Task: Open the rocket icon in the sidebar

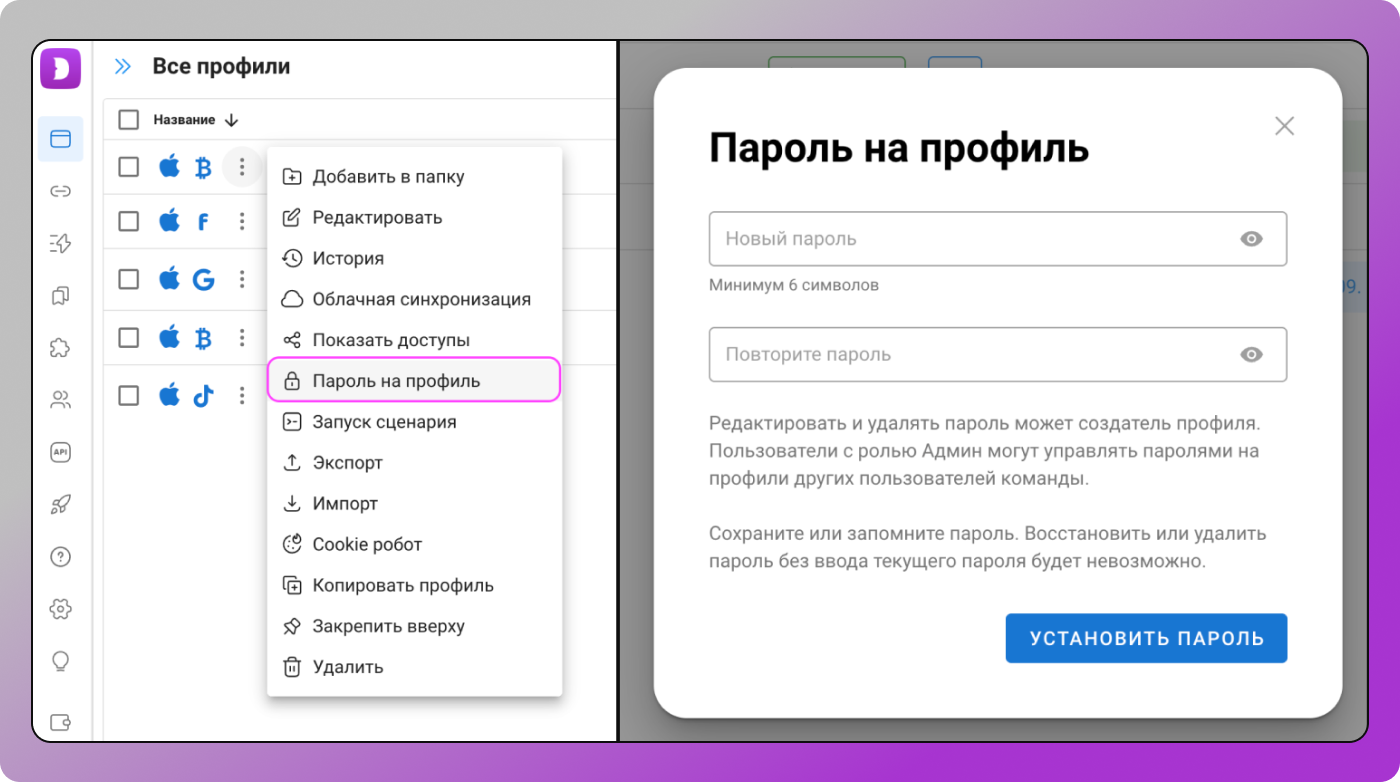Action: click(60, 505)
